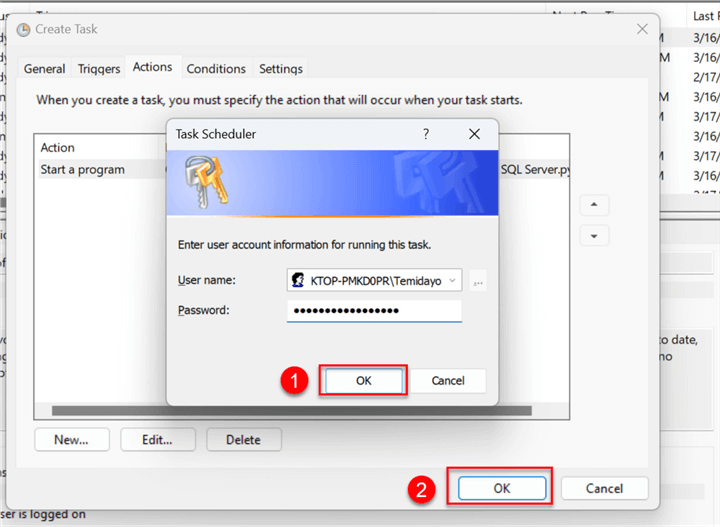
Task: Click the New... action button
Action: coord(72,440)
